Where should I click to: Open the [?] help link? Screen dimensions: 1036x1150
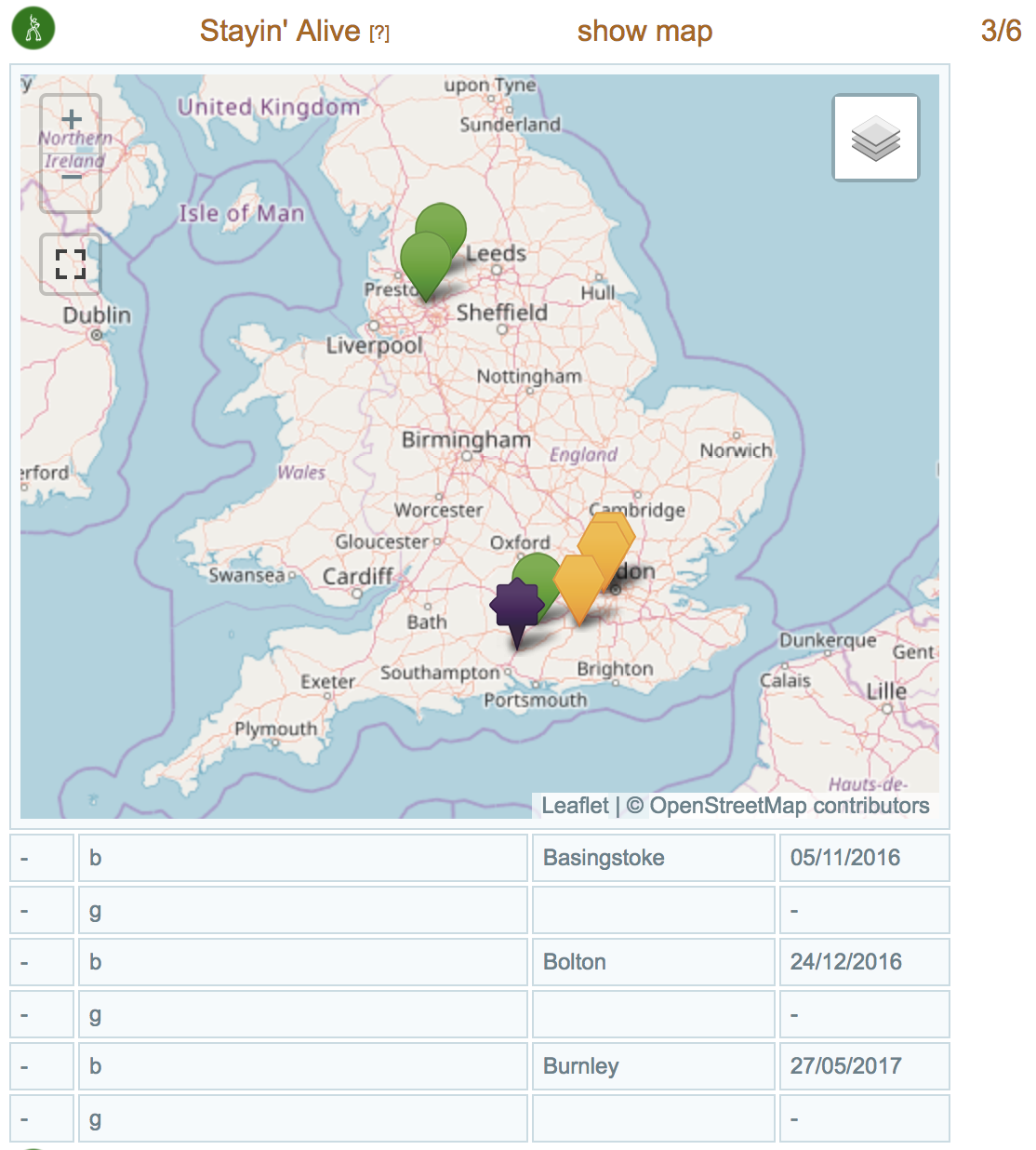point(379,33)
